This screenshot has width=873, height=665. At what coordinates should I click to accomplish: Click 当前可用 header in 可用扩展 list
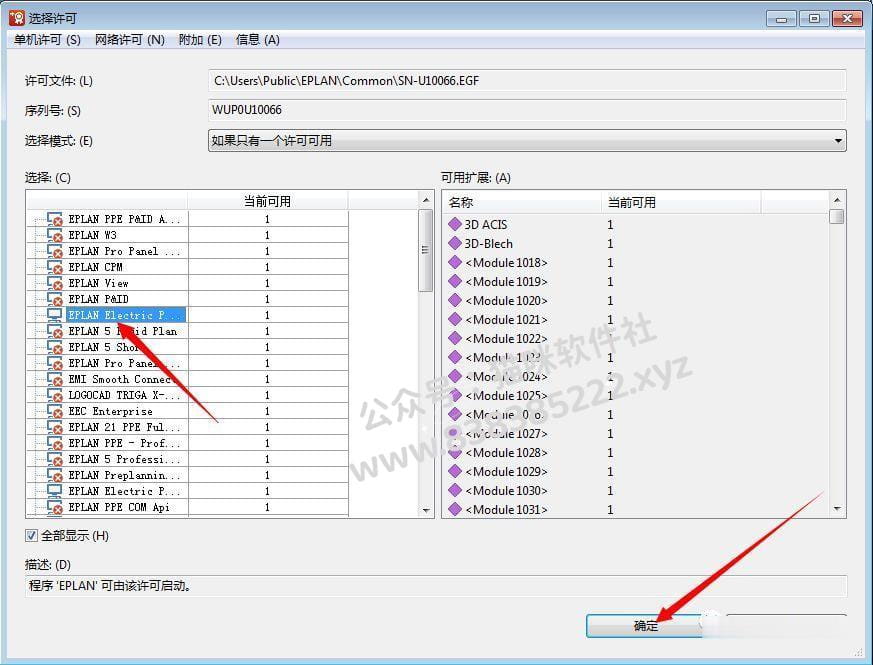[681, 202]
